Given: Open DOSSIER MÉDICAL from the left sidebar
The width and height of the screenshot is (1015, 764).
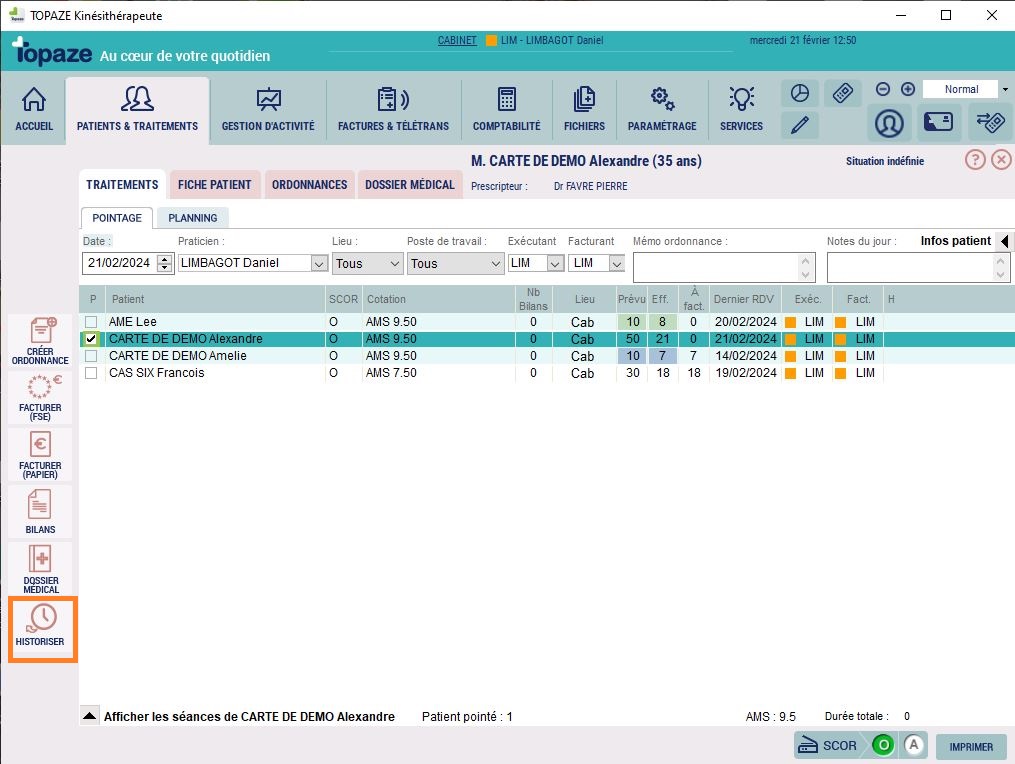Looking at the screenshot, I should [x=40, y=568].
